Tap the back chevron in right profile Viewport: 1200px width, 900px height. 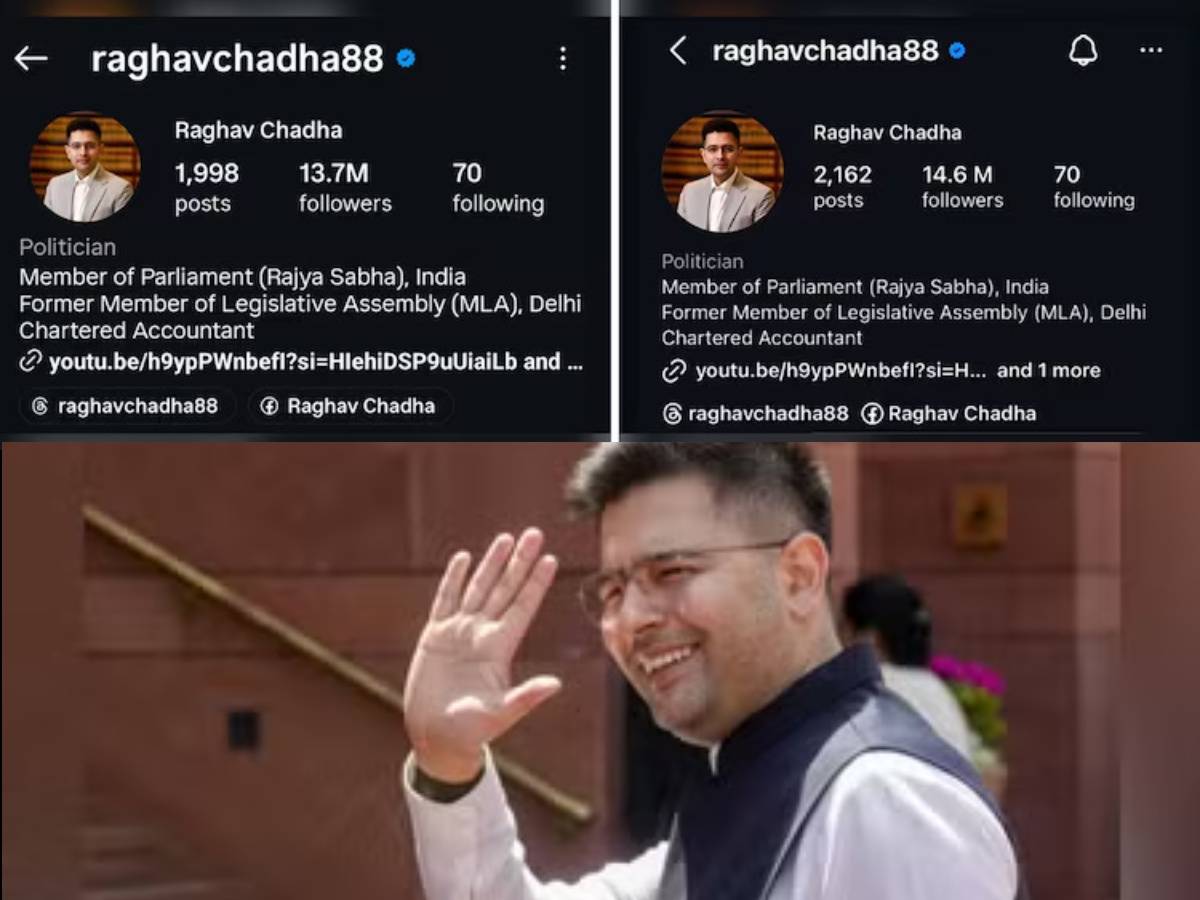click(x=678, y=51)
